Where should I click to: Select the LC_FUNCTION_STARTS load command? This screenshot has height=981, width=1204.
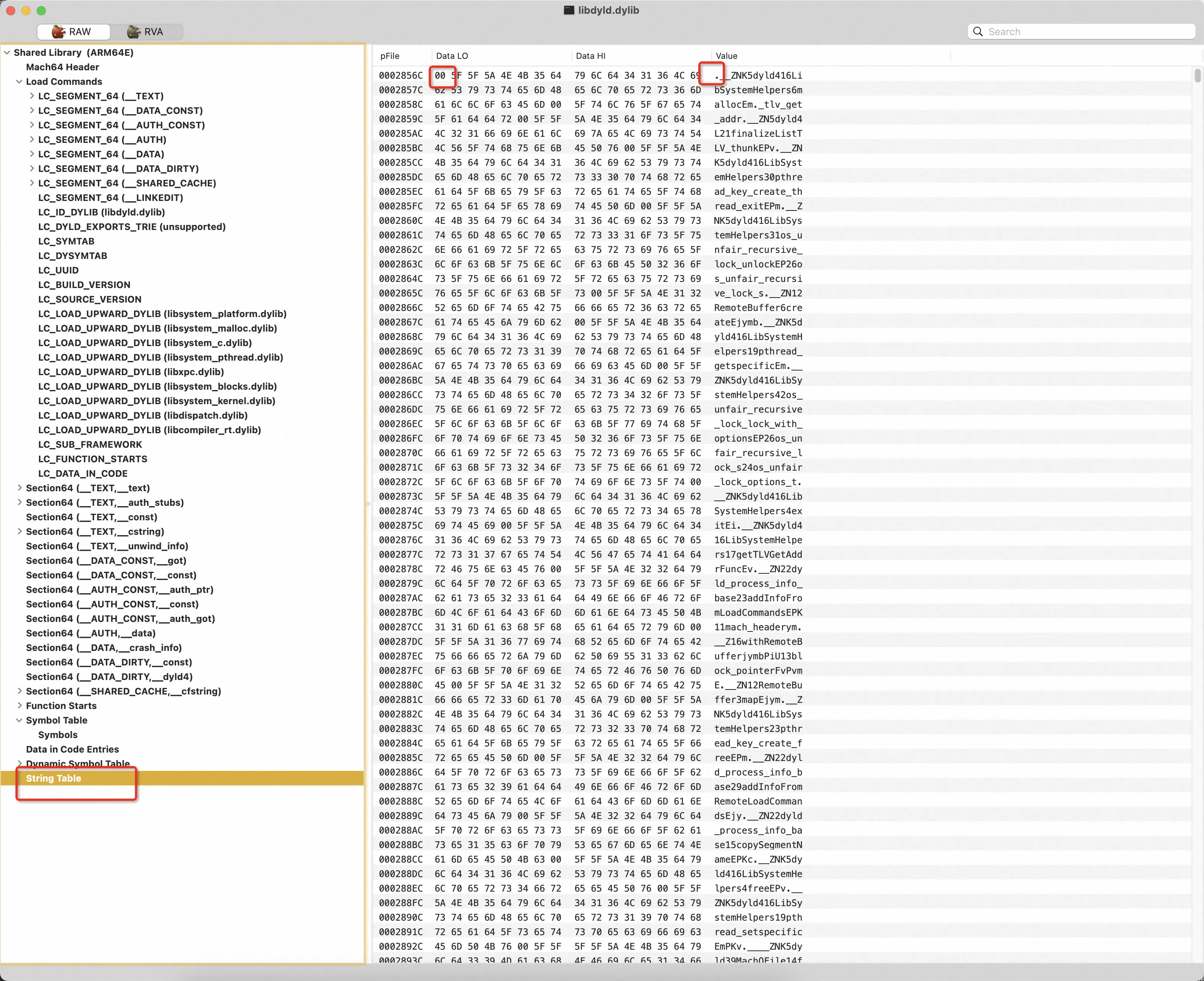tap(93, 459)
